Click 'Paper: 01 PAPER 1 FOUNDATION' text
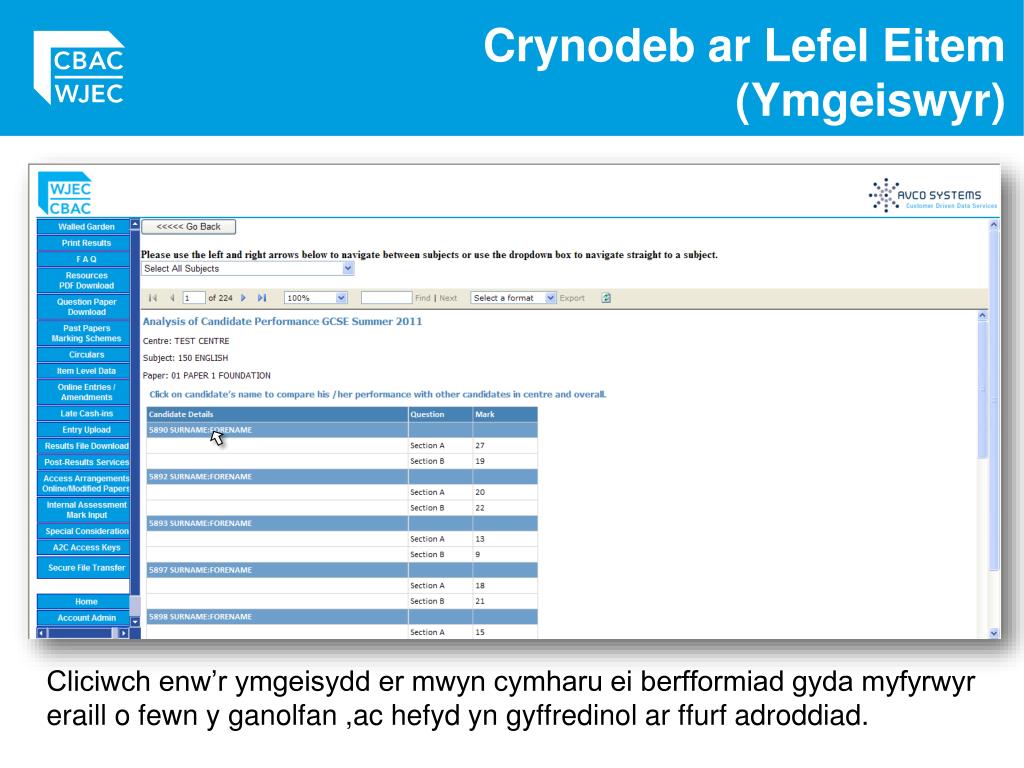Screen dimensions: 1024x768 [206, 376]
